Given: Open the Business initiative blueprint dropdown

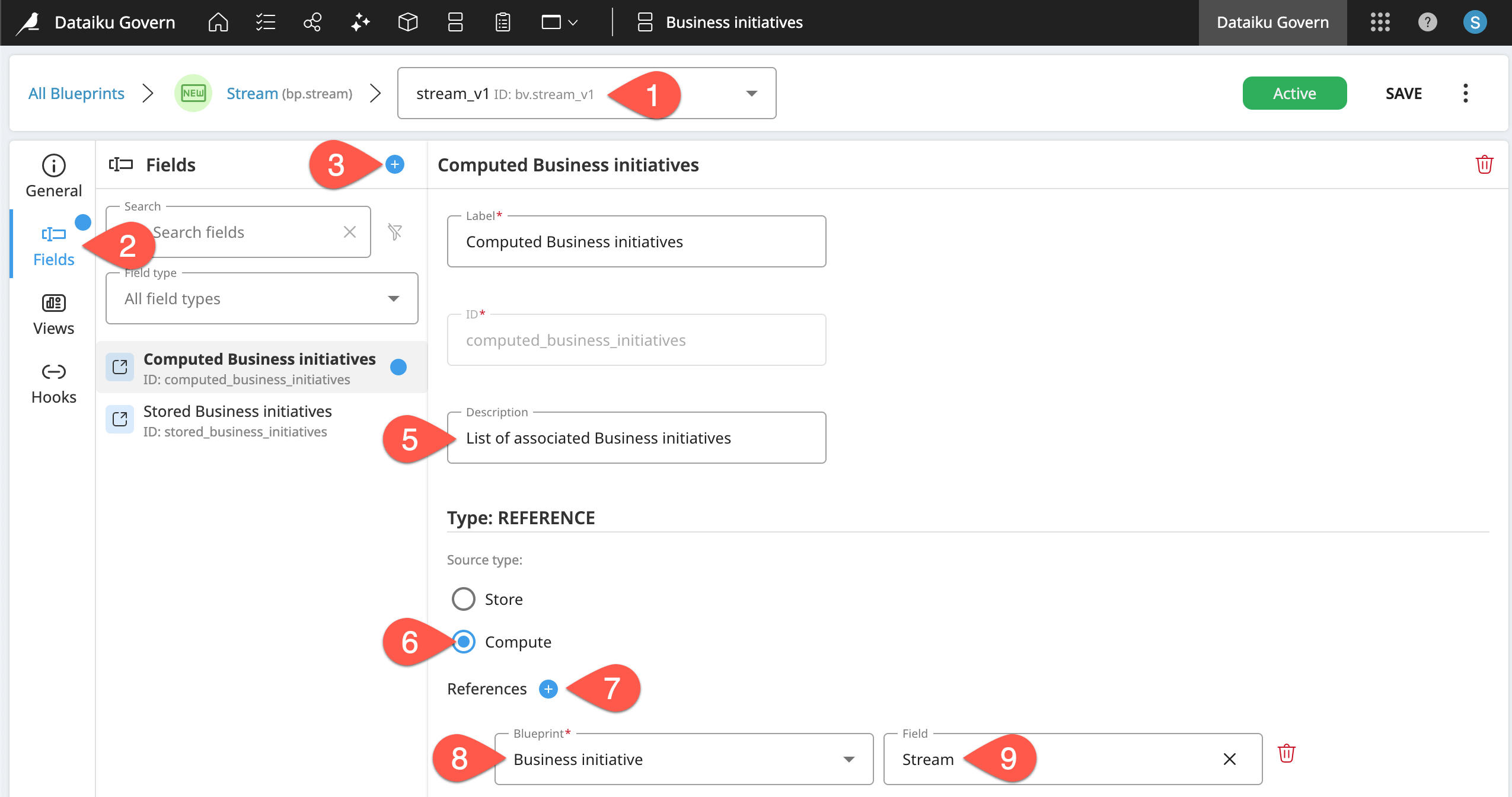Looking at the screenshot, I should click(849, 759).
